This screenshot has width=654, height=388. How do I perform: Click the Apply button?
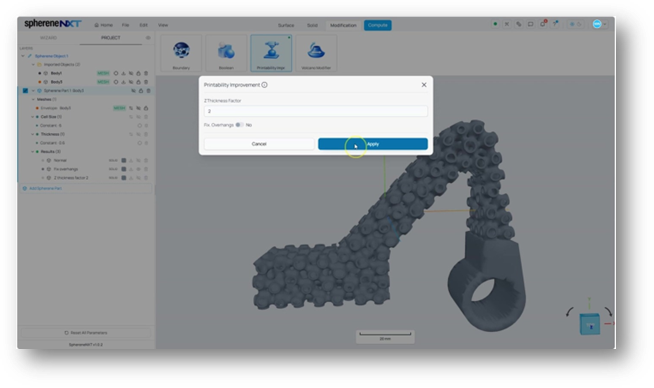(372, 144)
